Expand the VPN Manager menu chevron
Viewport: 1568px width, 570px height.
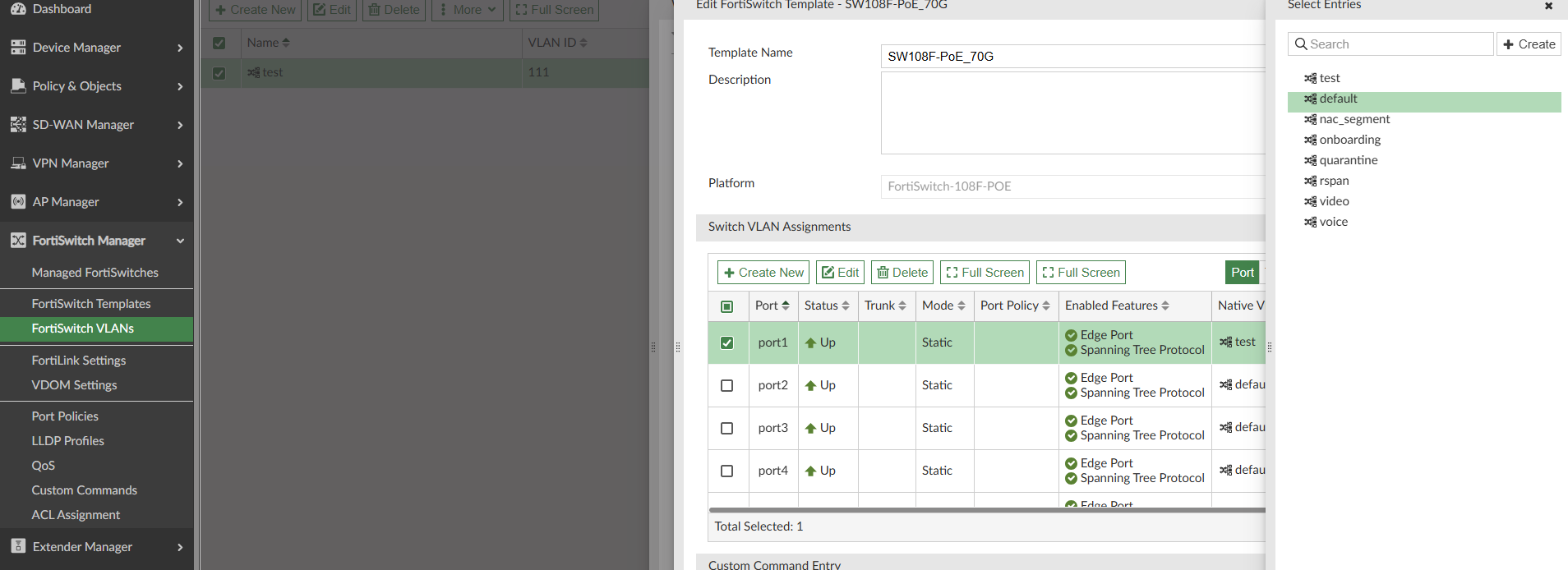180,163
